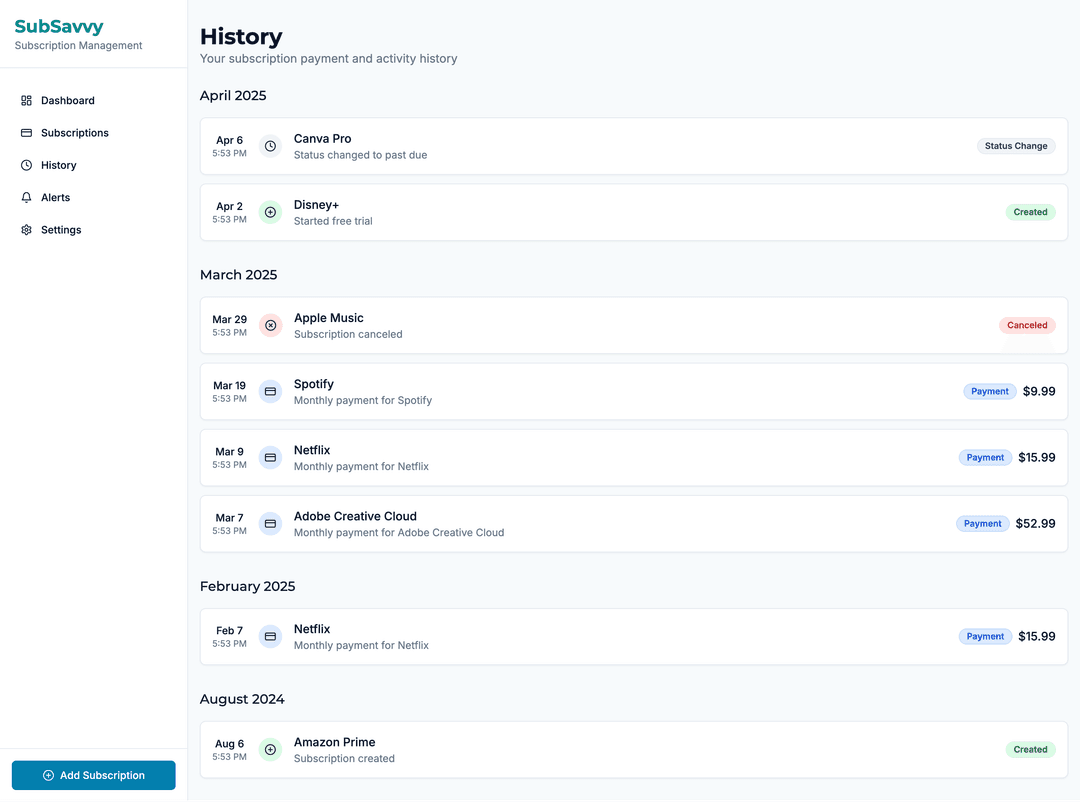1080x802 pixels.
Task: Click the Created badge on Disney+
Action: (1031, 212)
